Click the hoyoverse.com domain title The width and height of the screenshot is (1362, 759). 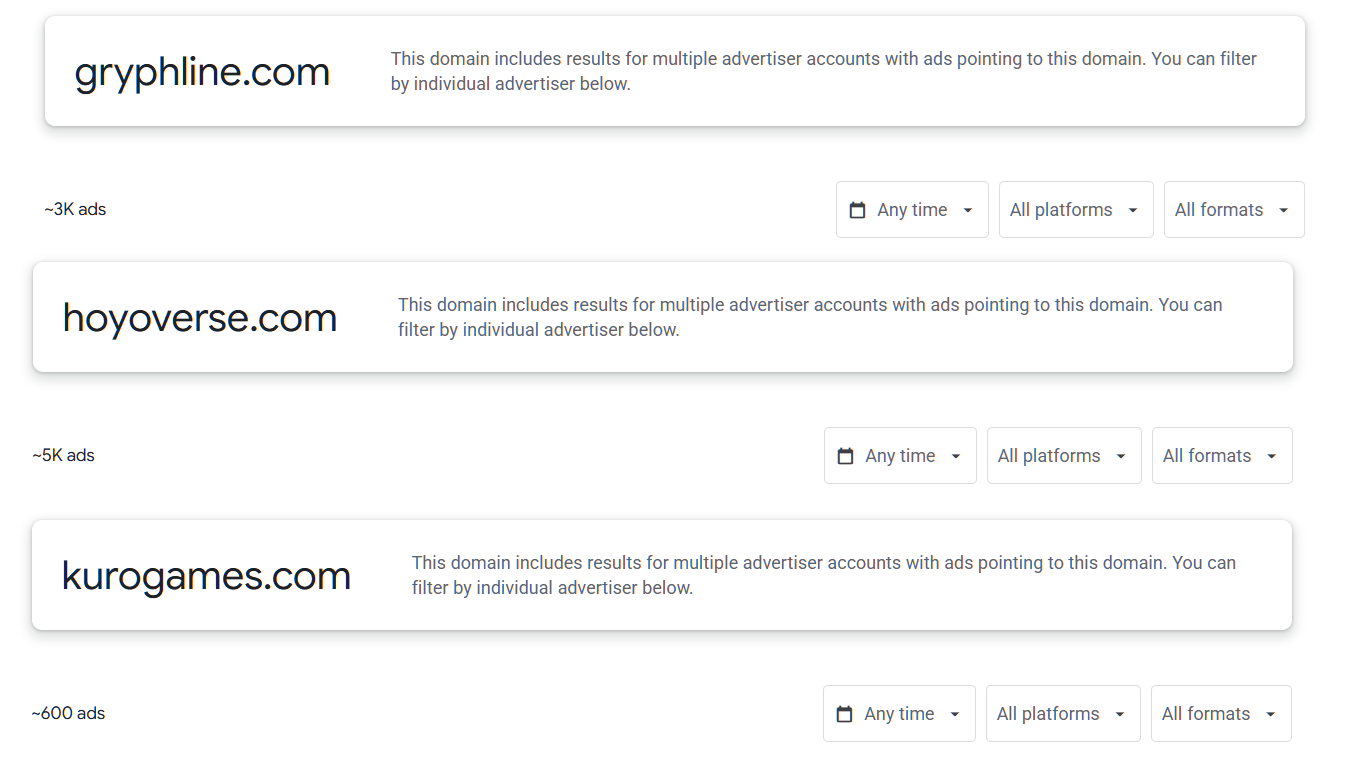[200, 319]
